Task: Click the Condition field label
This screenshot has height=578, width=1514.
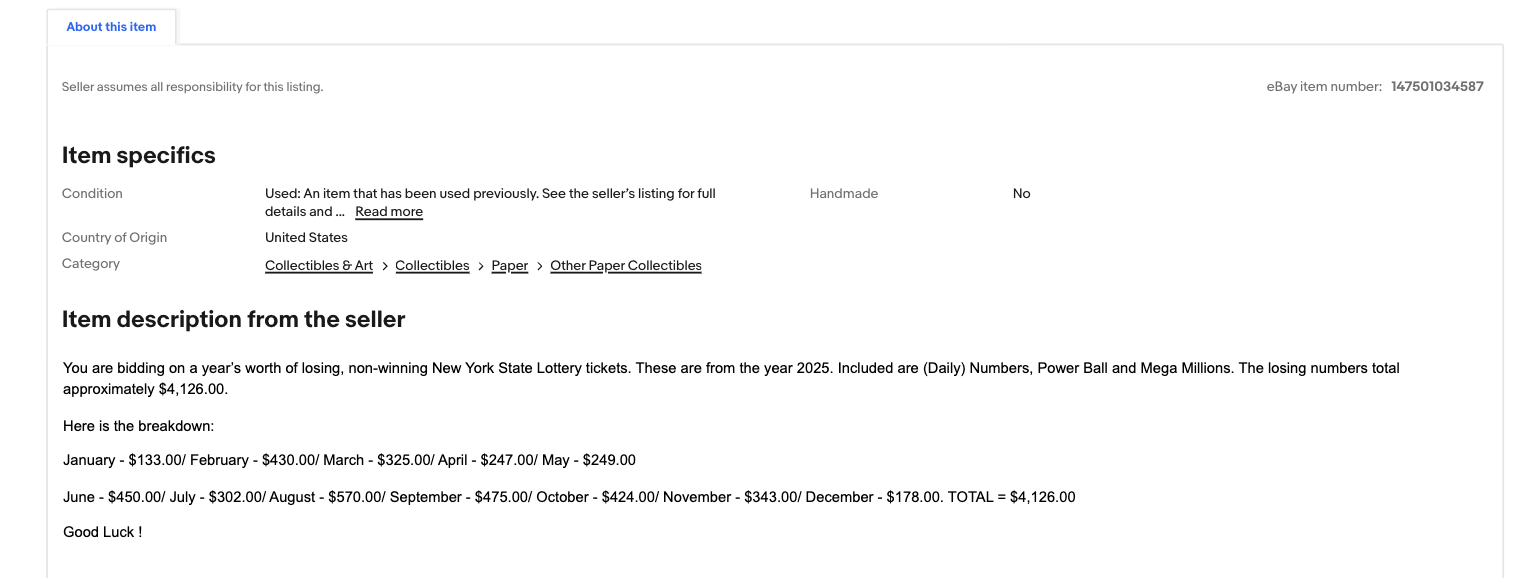Action: coord(92,194)
